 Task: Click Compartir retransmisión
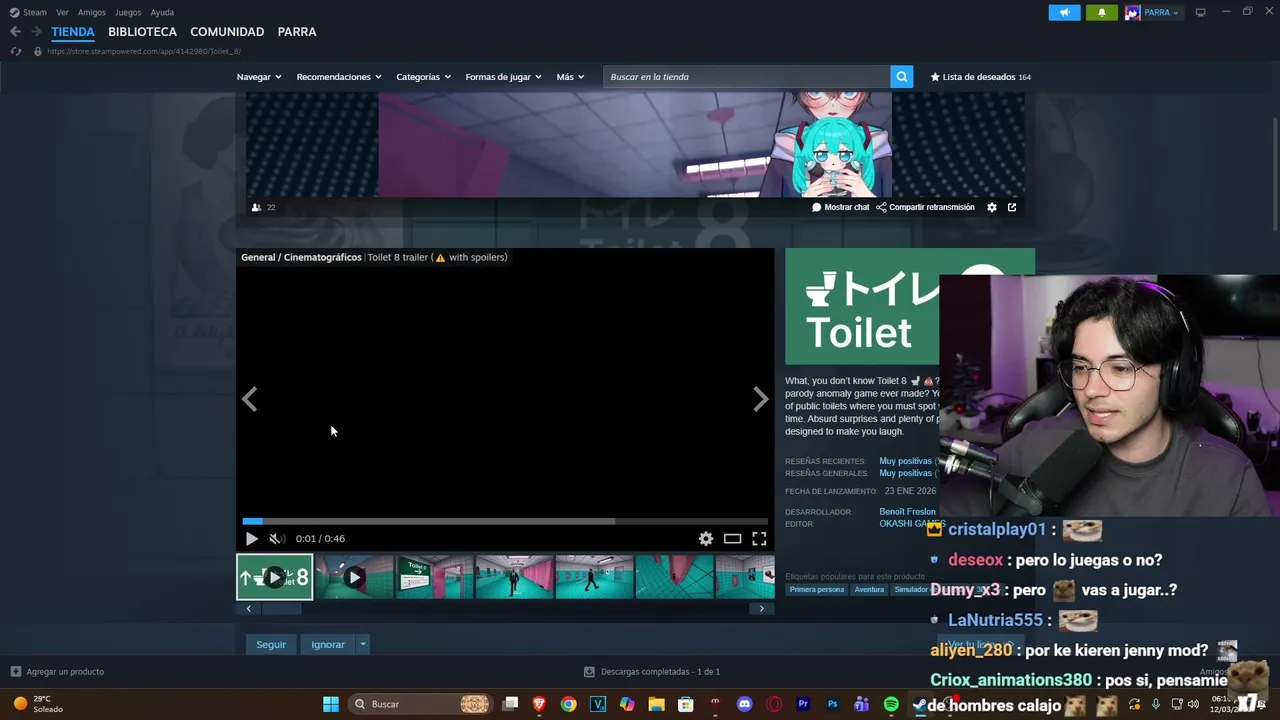(x=925, y=207)
